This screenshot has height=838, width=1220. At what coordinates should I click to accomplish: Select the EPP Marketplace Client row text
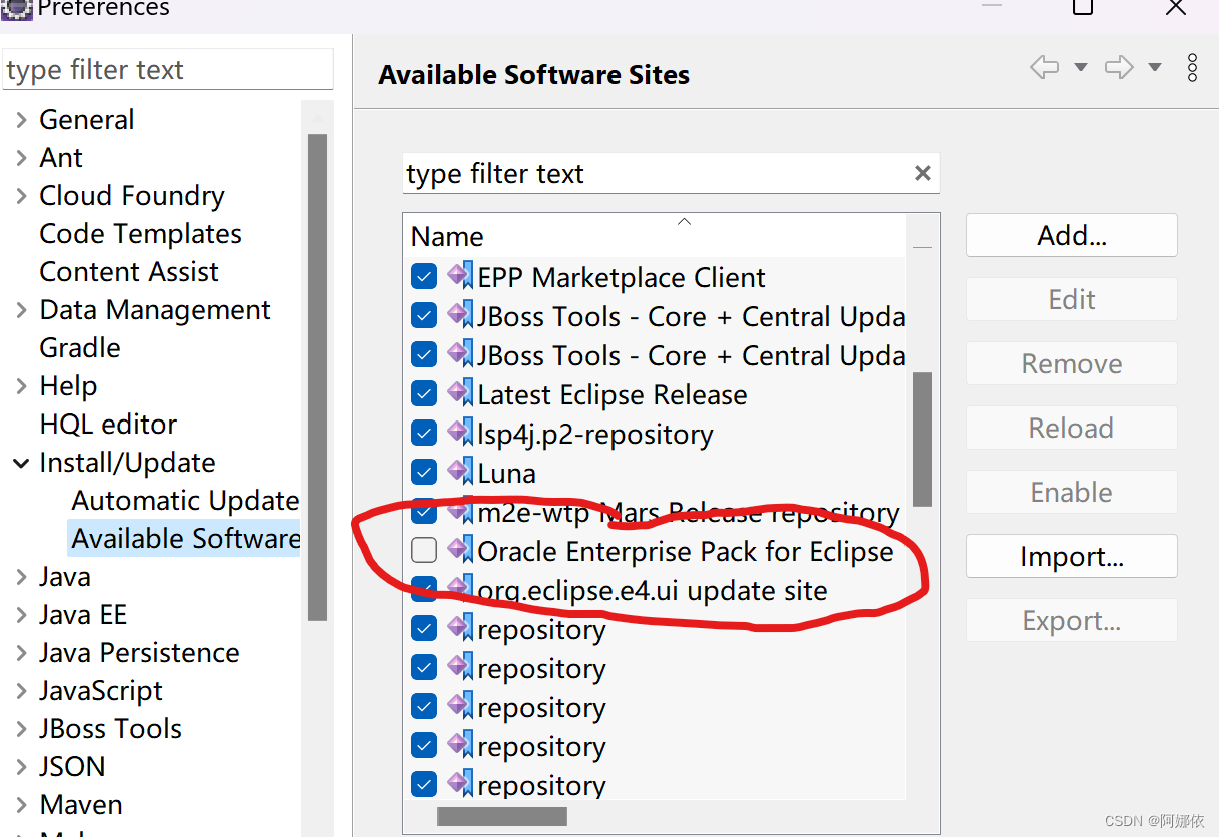(x=621, y=278)
